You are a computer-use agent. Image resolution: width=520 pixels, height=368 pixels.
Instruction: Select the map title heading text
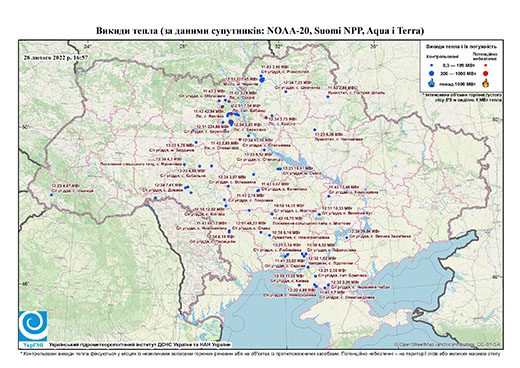tap(260, 31)
